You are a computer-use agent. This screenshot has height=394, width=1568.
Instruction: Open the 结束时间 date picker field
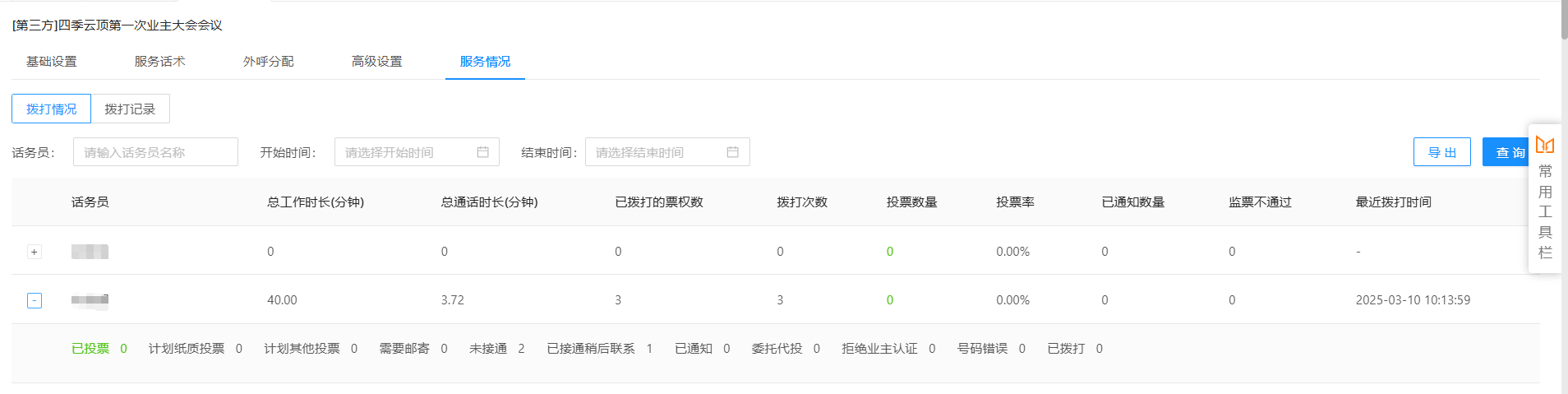click(x=657, y=152)
